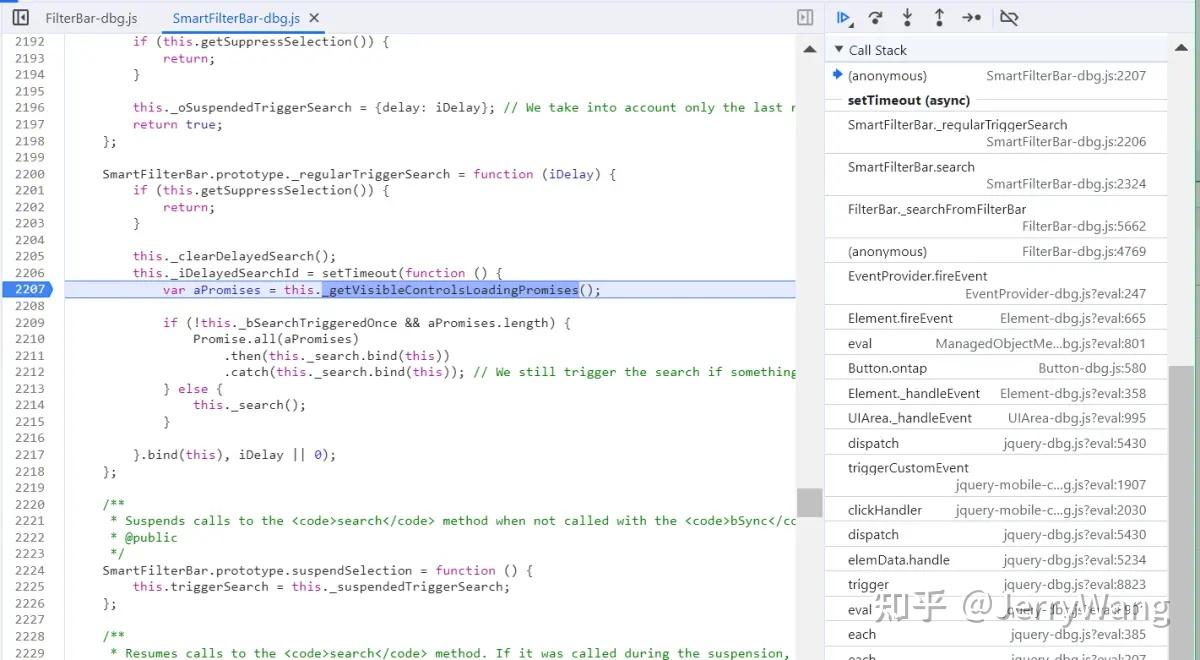The width and height of the screenshot is (1200, 660).
Task: Collapse the Call Stack section
Action: click(839, 49)
